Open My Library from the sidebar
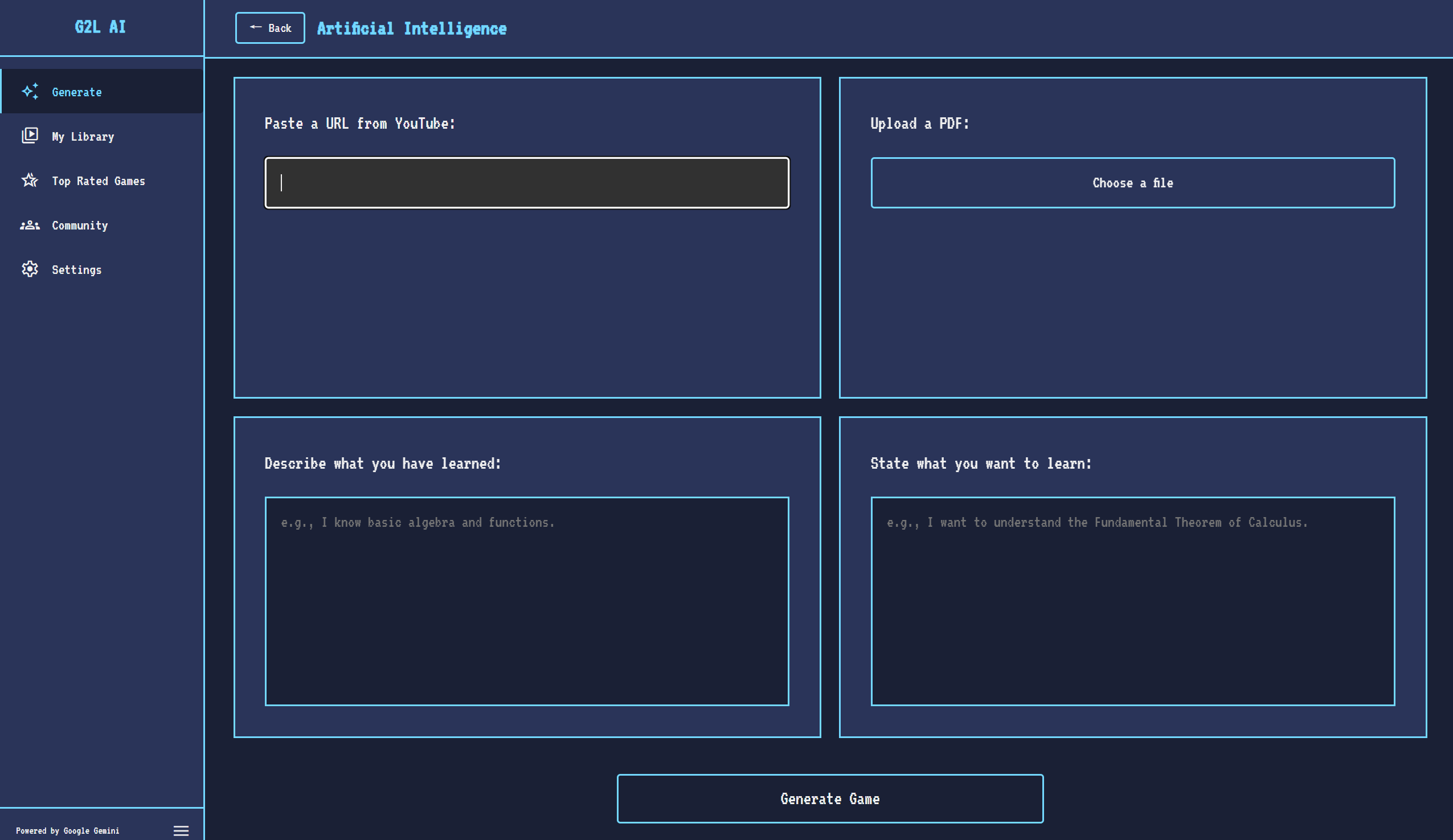Screen dimensions: 1453x840 [x=83, y=137]
